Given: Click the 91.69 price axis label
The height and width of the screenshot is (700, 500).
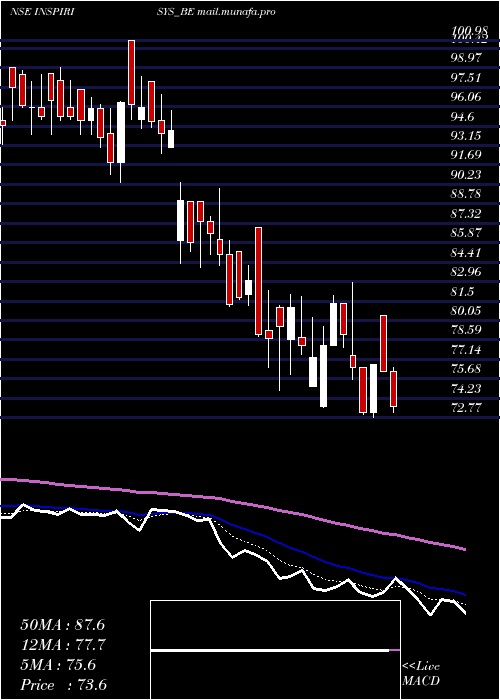Looking at the screenshot, I should [x=466, y=155].
